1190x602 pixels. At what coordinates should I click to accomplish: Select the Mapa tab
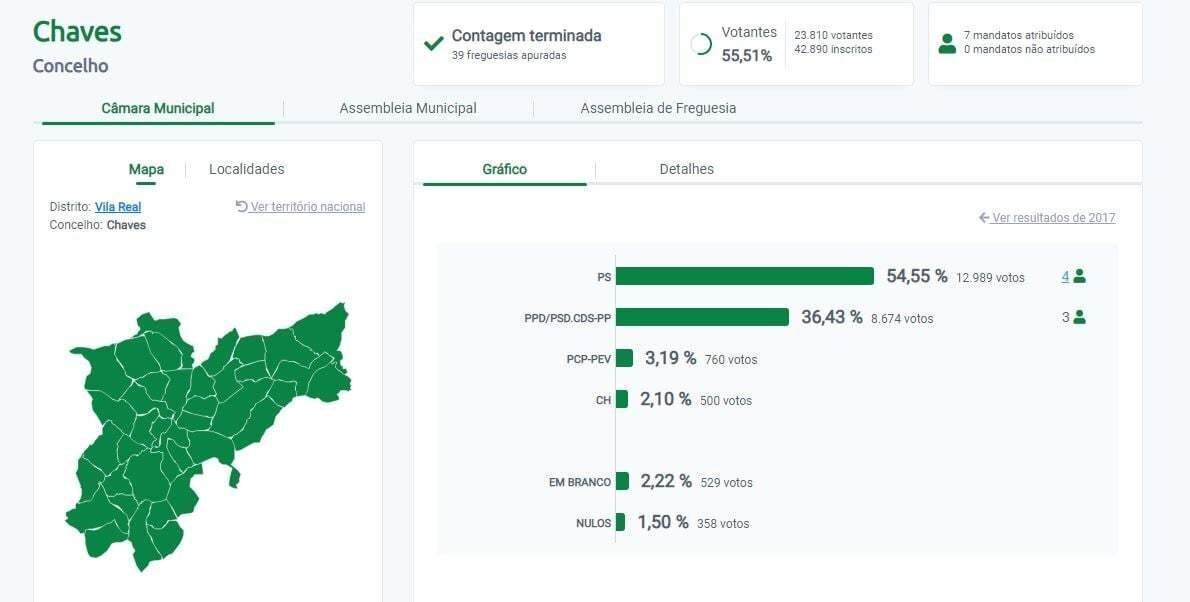tap(146, 169)
